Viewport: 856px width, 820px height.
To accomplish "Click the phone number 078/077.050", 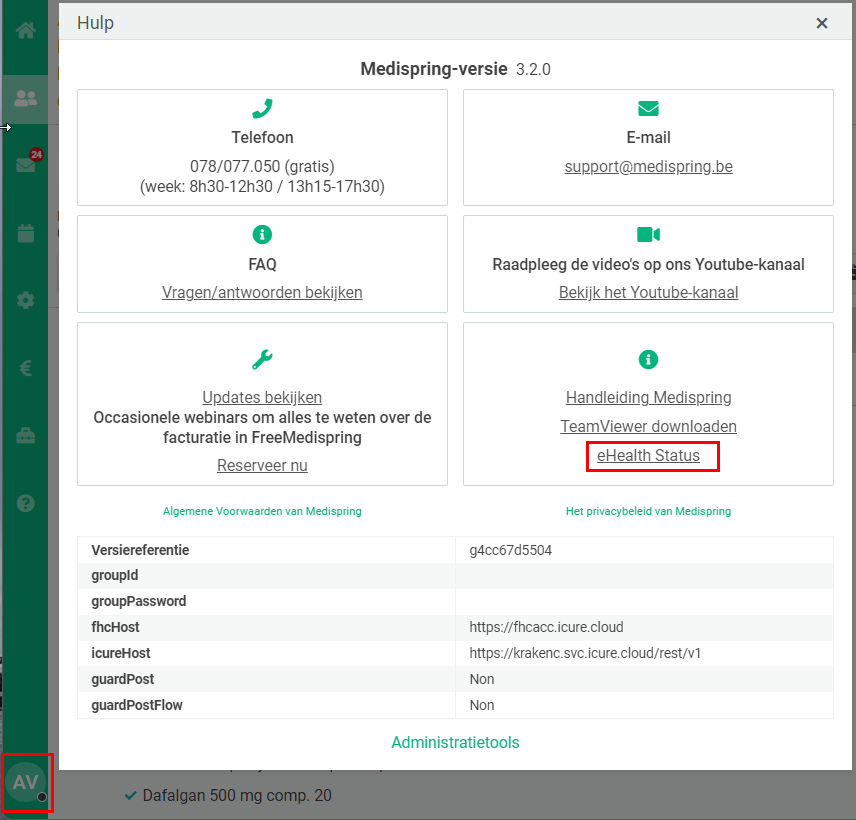I will (235, 167).
